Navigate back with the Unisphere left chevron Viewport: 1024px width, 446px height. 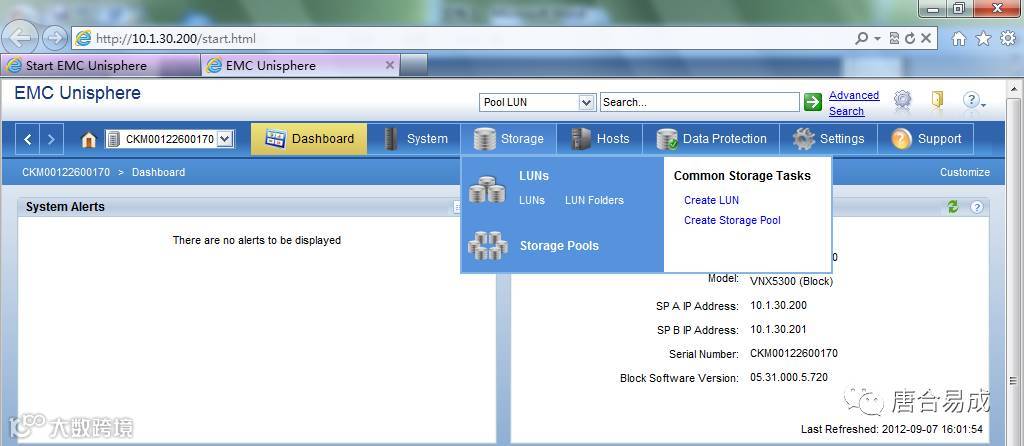(27, 139)
